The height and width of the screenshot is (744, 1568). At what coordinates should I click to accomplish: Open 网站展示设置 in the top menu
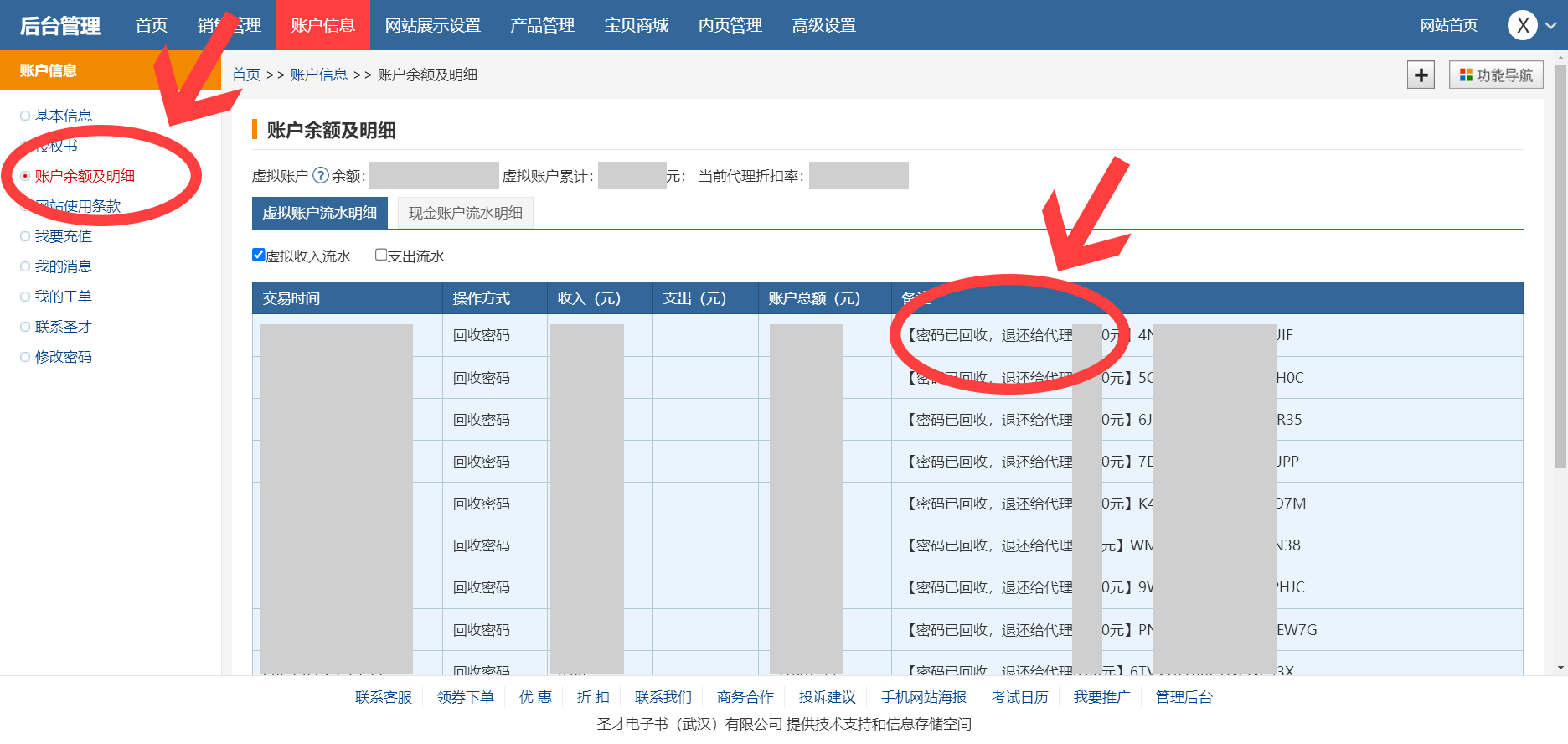click(432, 26)
